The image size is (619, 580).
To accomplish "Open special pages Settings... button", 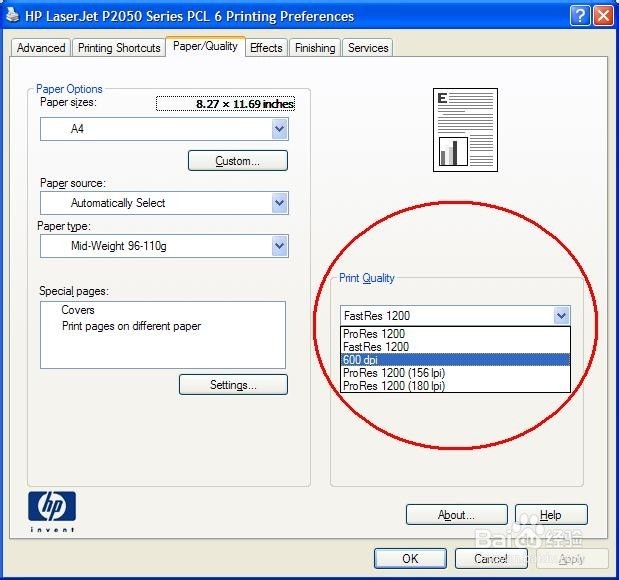I will (233, 385).
